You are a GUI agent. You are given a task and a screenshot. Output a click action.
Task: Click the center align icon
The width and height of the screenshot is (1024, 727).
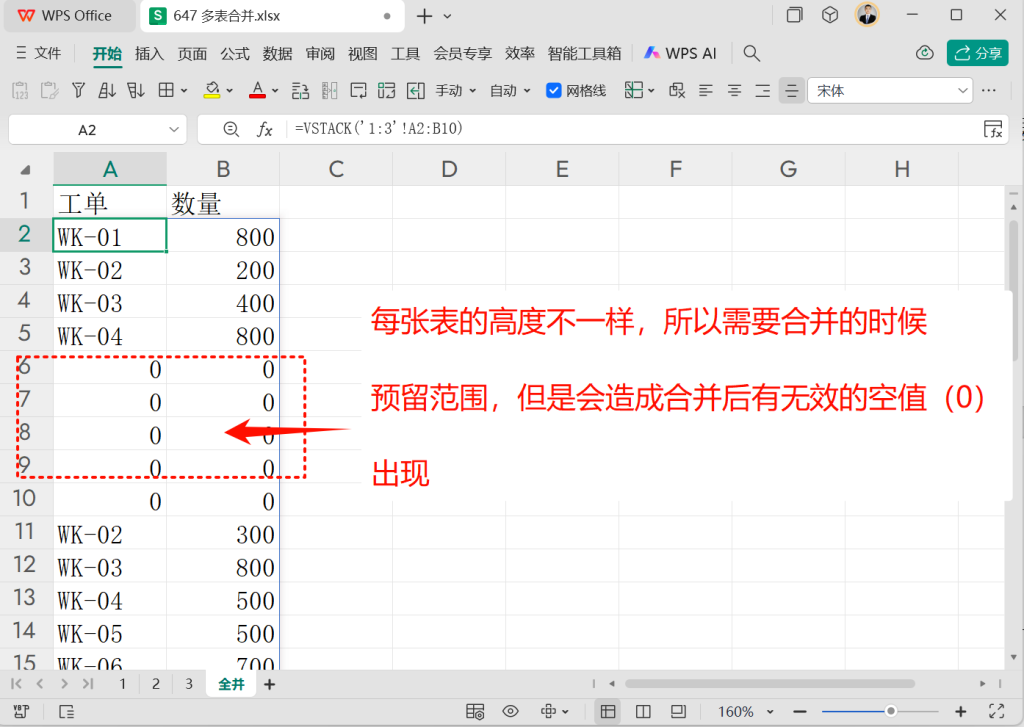pyautogui.click(x=735, y=90)
